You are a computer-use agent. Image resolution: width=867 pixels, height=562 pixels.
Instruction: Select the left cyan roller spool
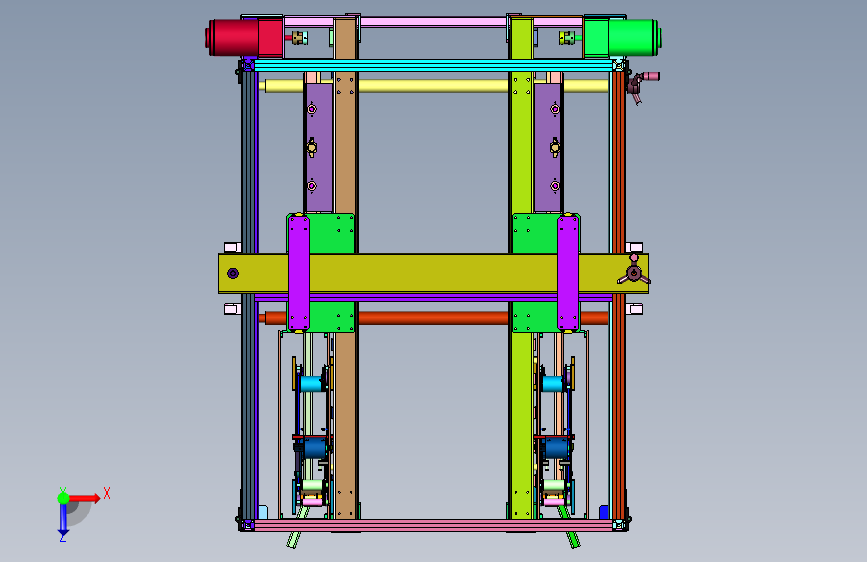pyautogui.click(x=311, y=383)
